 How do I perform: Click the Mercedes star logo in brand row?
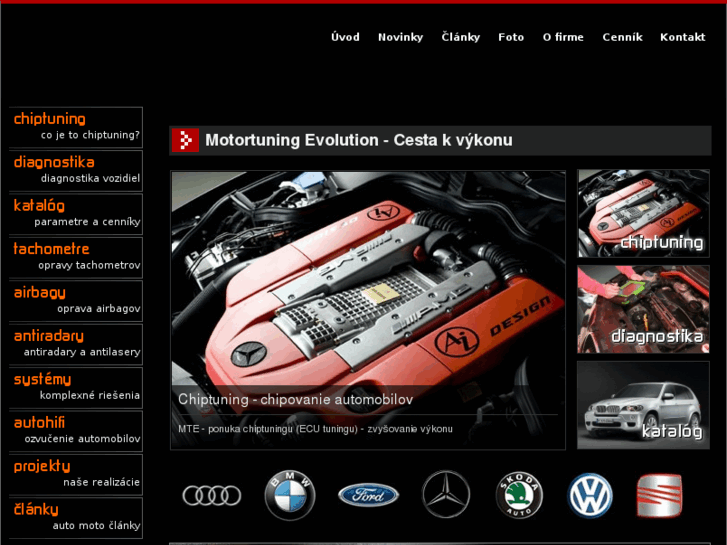point(446,494)
